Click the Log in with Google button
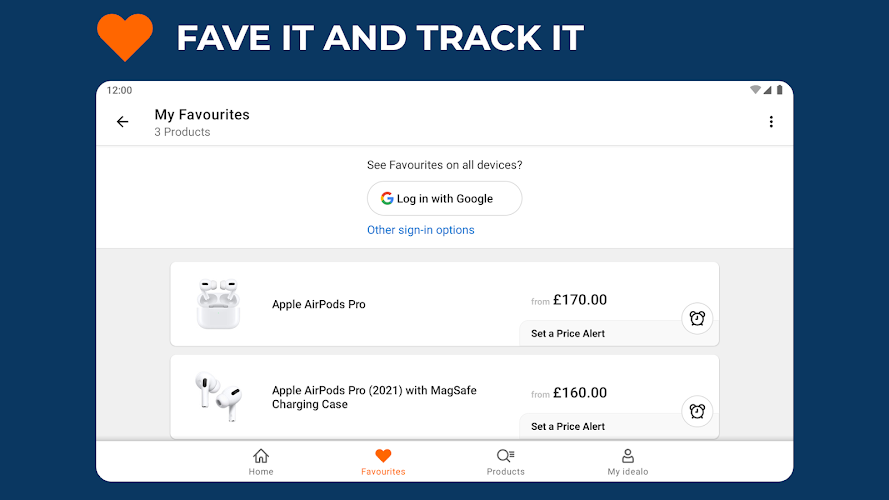This screenshot has width=889, height=500. click(444, 199)
